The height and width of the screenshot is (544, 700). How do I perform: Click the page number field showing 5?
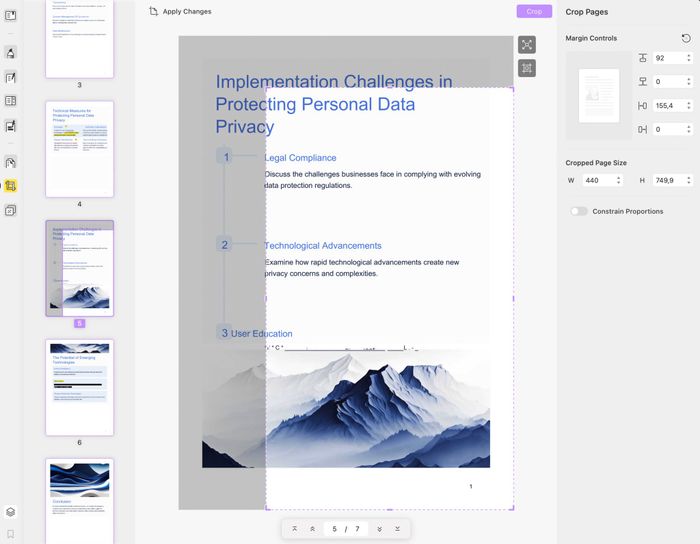coord(335,528)
